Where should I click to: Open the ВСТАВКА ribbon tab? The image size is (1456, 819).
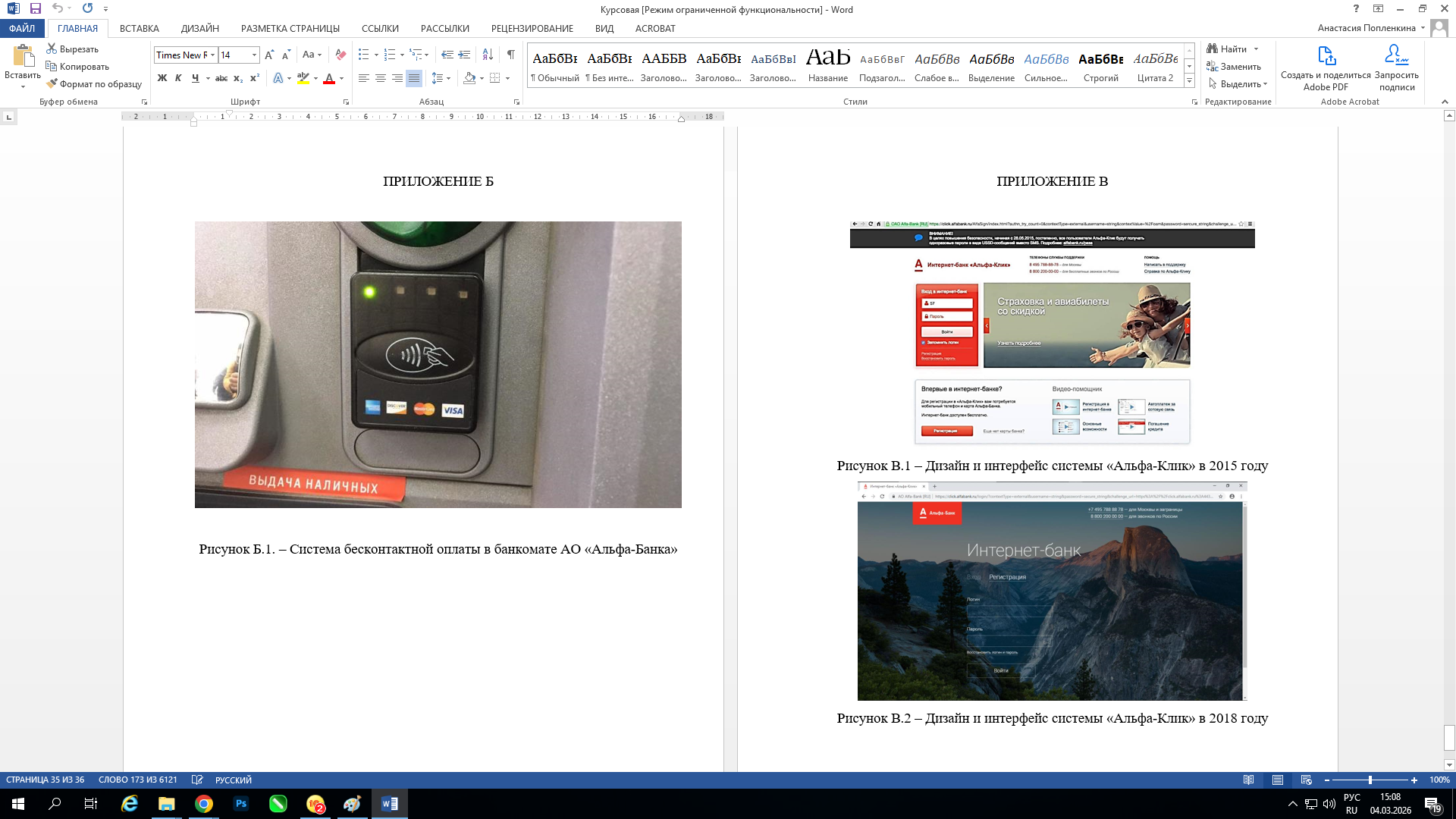coord(139,29)
